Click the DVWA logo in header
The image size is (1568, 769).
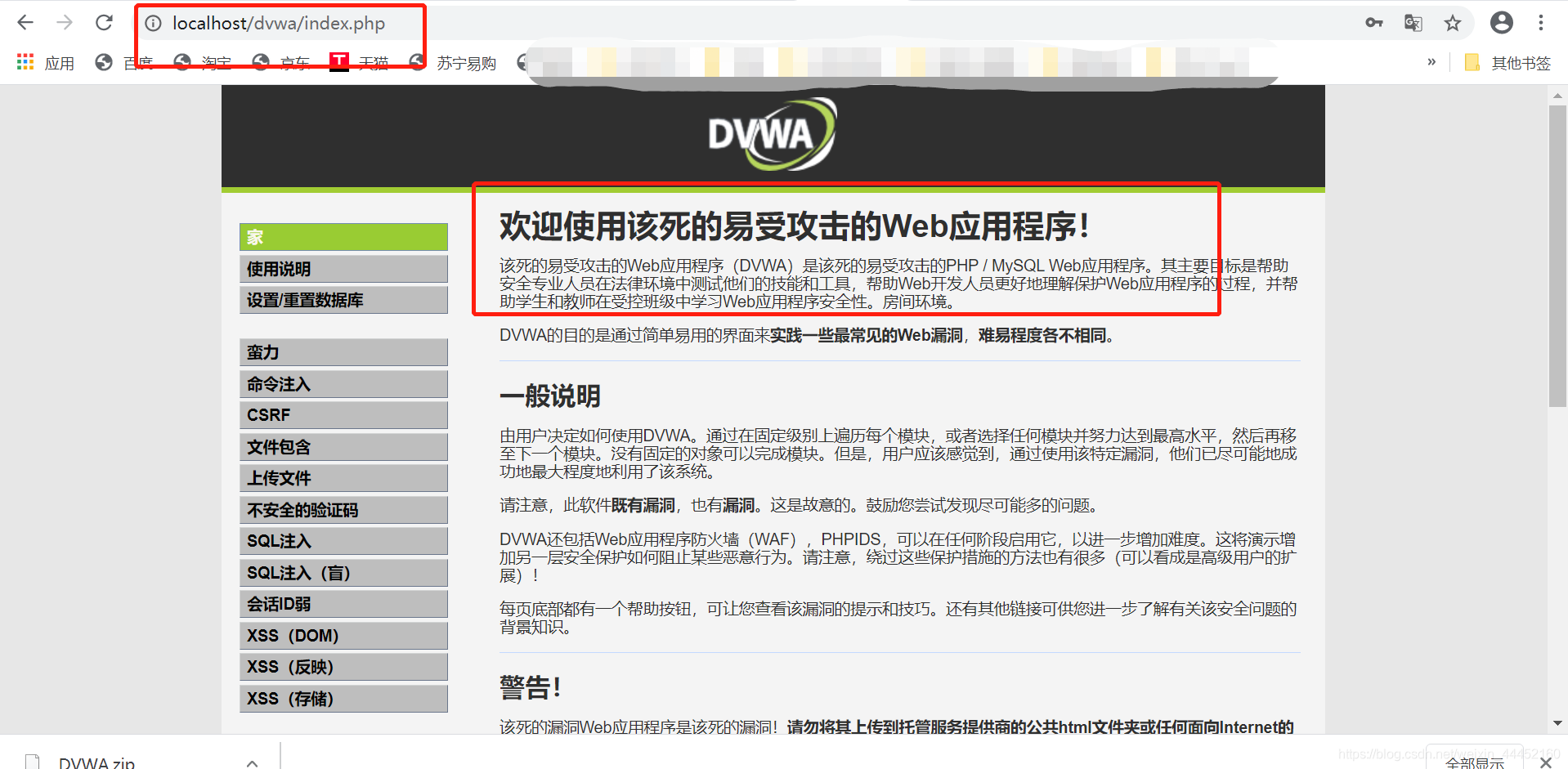click(x=773, y=135)
